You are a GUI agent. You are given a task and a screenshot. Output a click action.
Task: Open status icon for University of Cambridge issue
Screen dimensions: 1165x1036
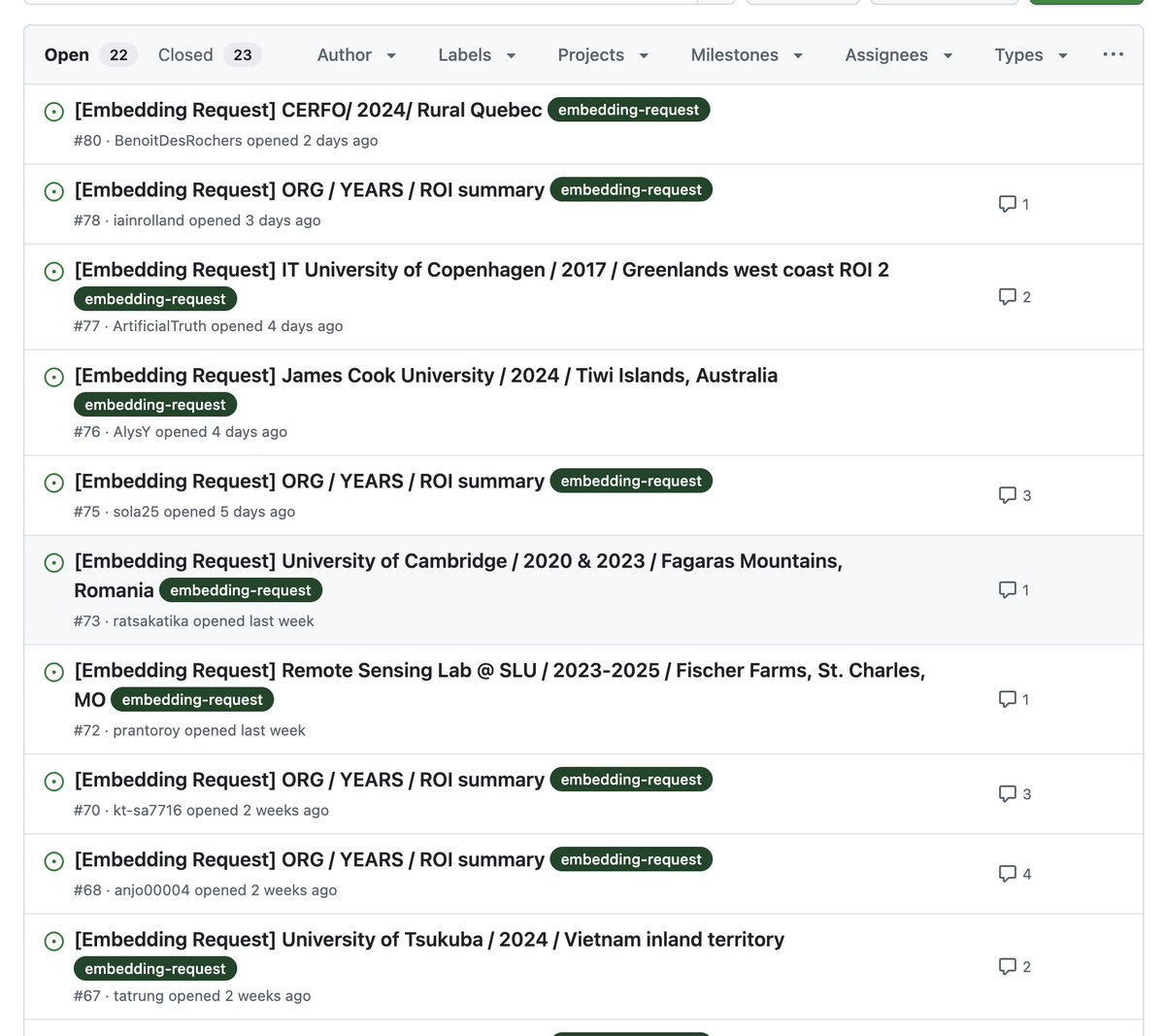[x=54, y=562]
